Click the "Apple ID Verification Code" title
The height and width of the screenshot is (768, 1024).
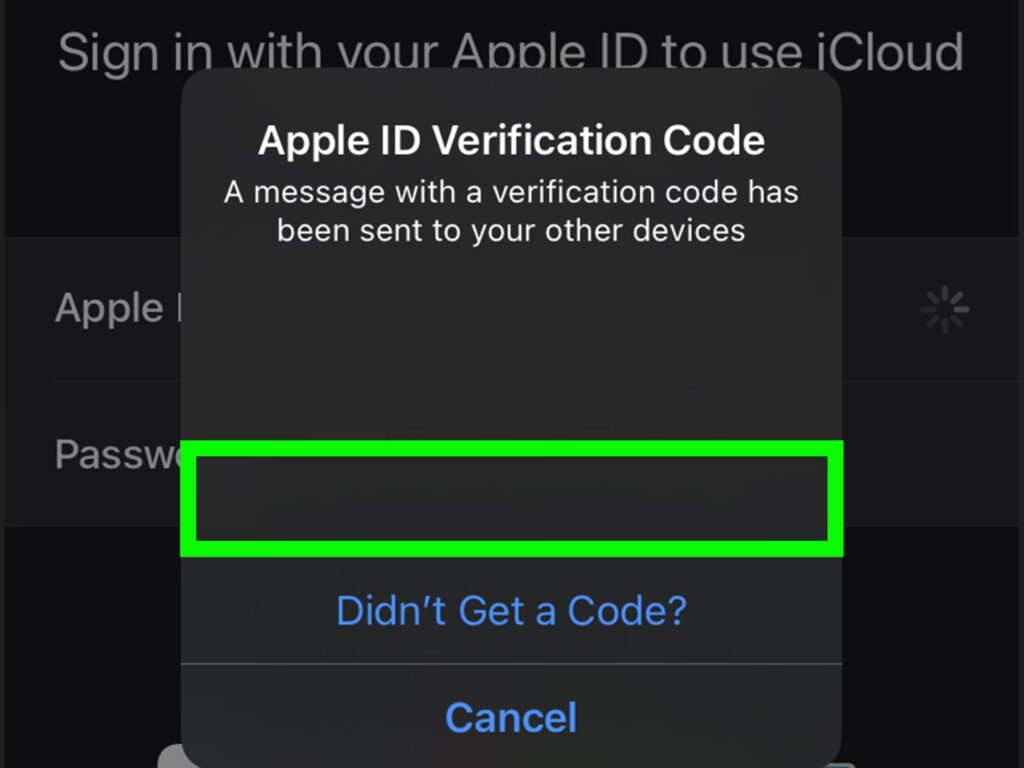tap(511, 140)
